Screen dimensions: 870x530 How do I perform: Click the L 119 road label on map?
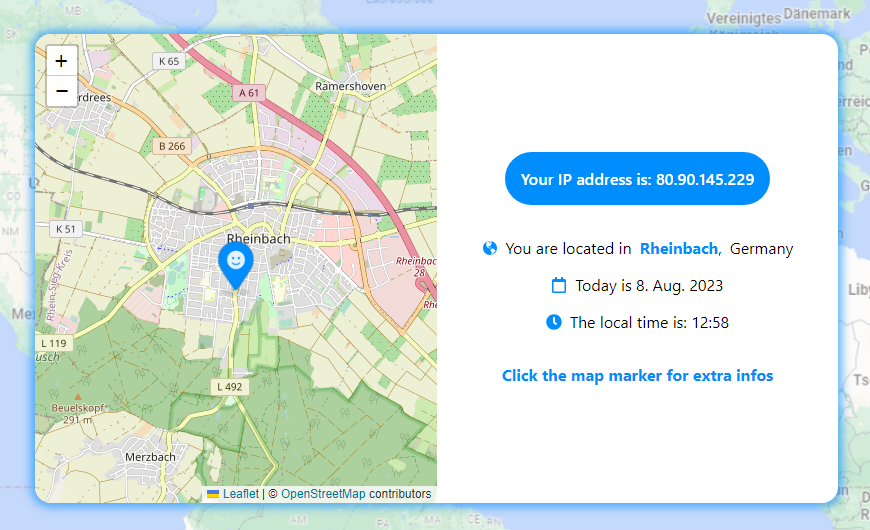pos(54,343)
